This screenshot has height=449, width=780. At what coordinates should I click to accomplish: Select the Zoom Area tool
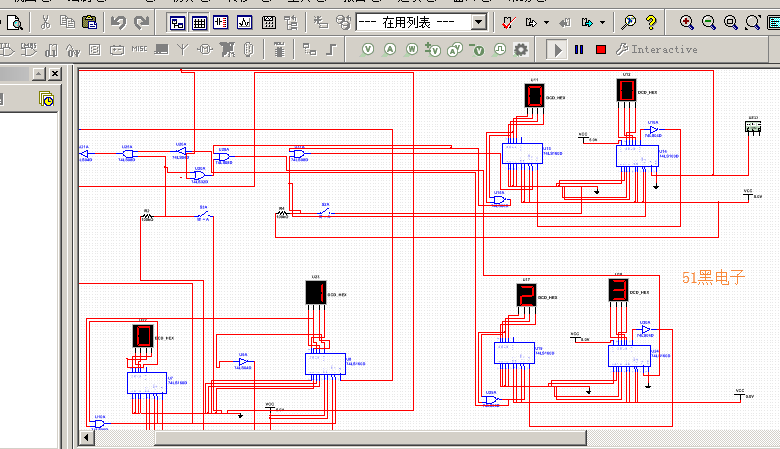(x=730, y=22)
